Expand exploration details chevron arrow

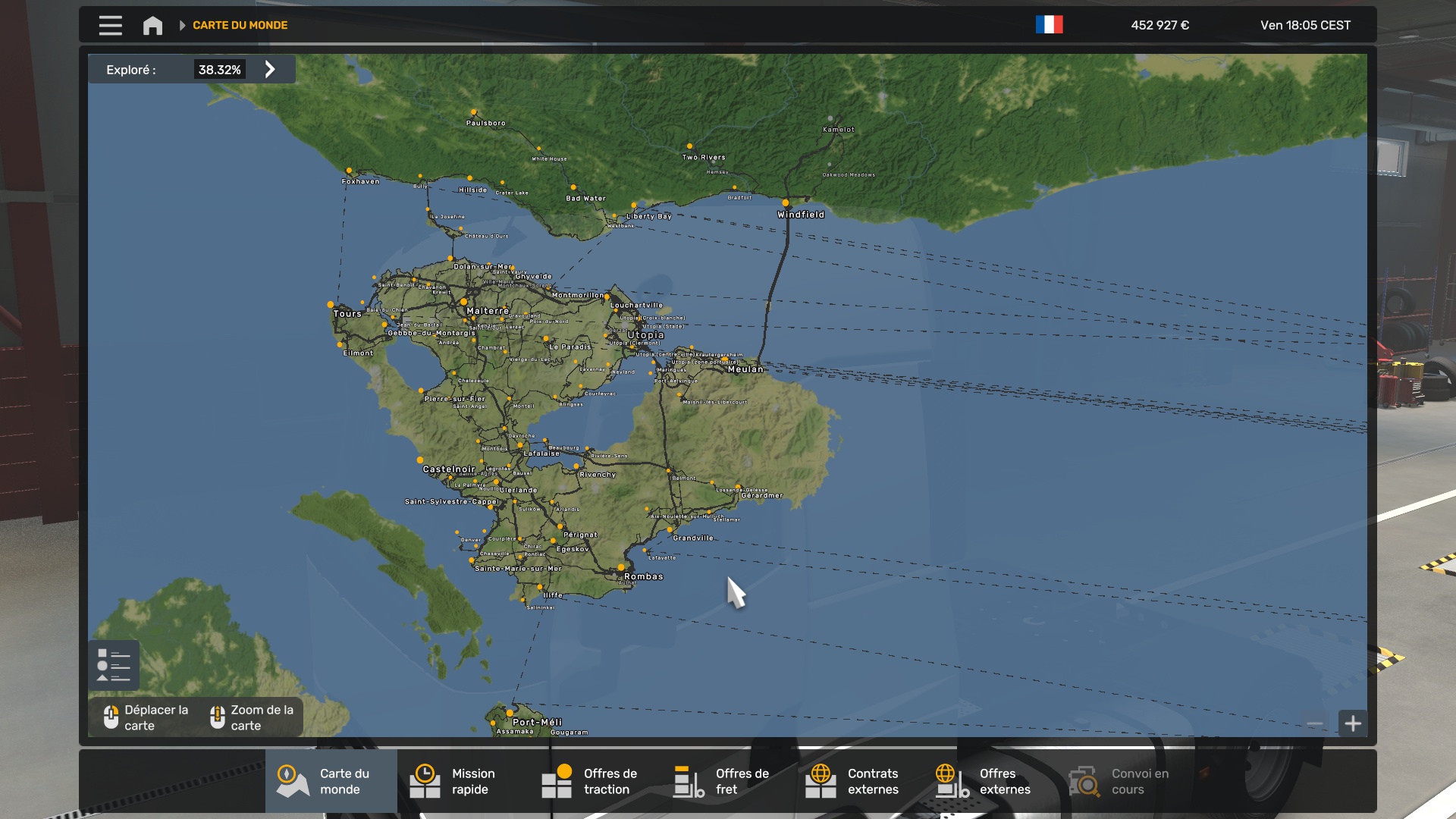coord(270,70)
